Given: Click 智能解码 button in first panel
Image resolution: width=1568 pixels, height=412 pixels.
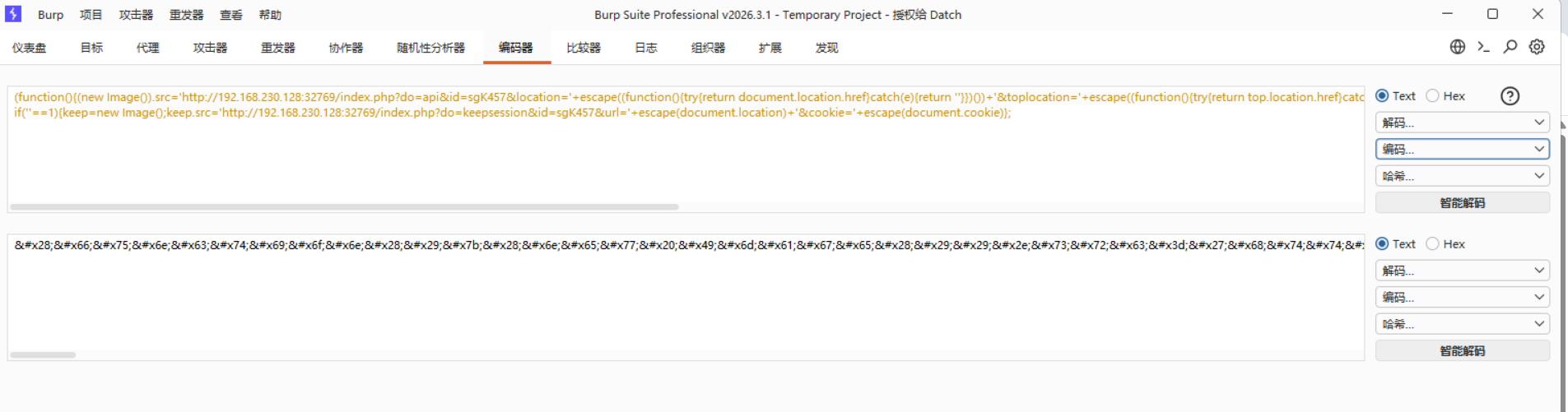Looking at the screenshot, I should 1463,202.
